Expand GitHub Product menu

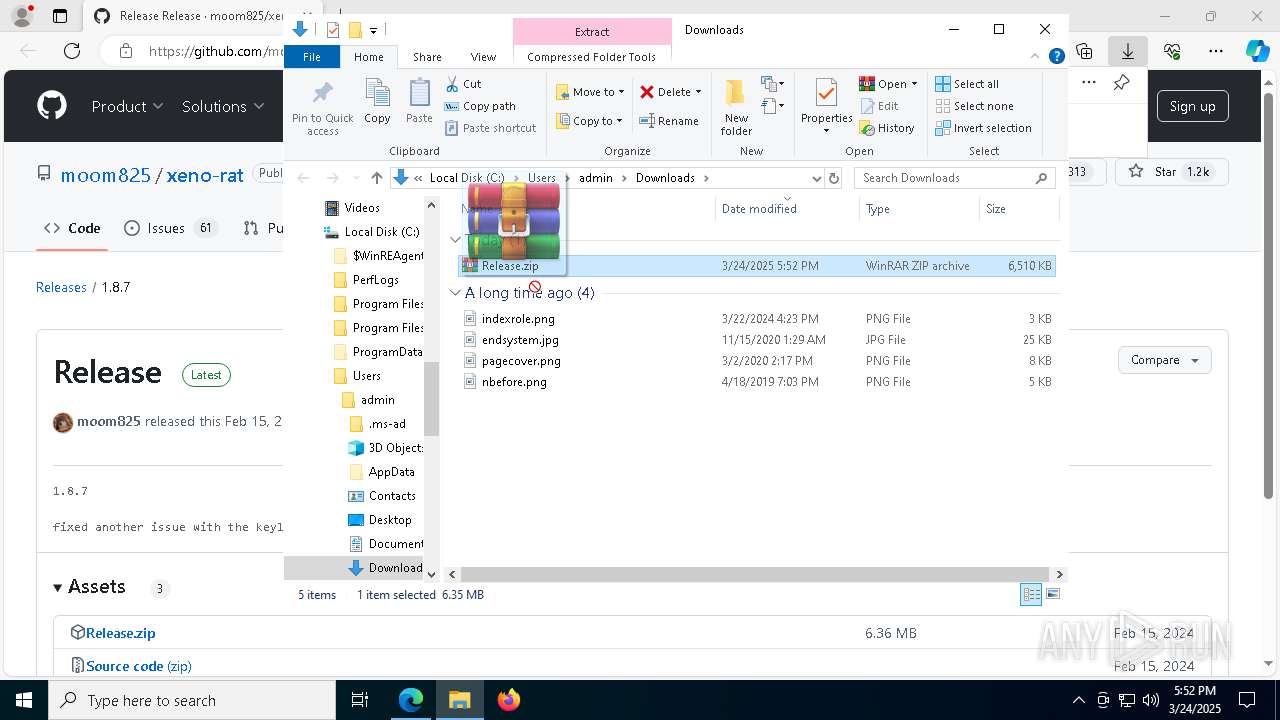[x=127, y=106]
